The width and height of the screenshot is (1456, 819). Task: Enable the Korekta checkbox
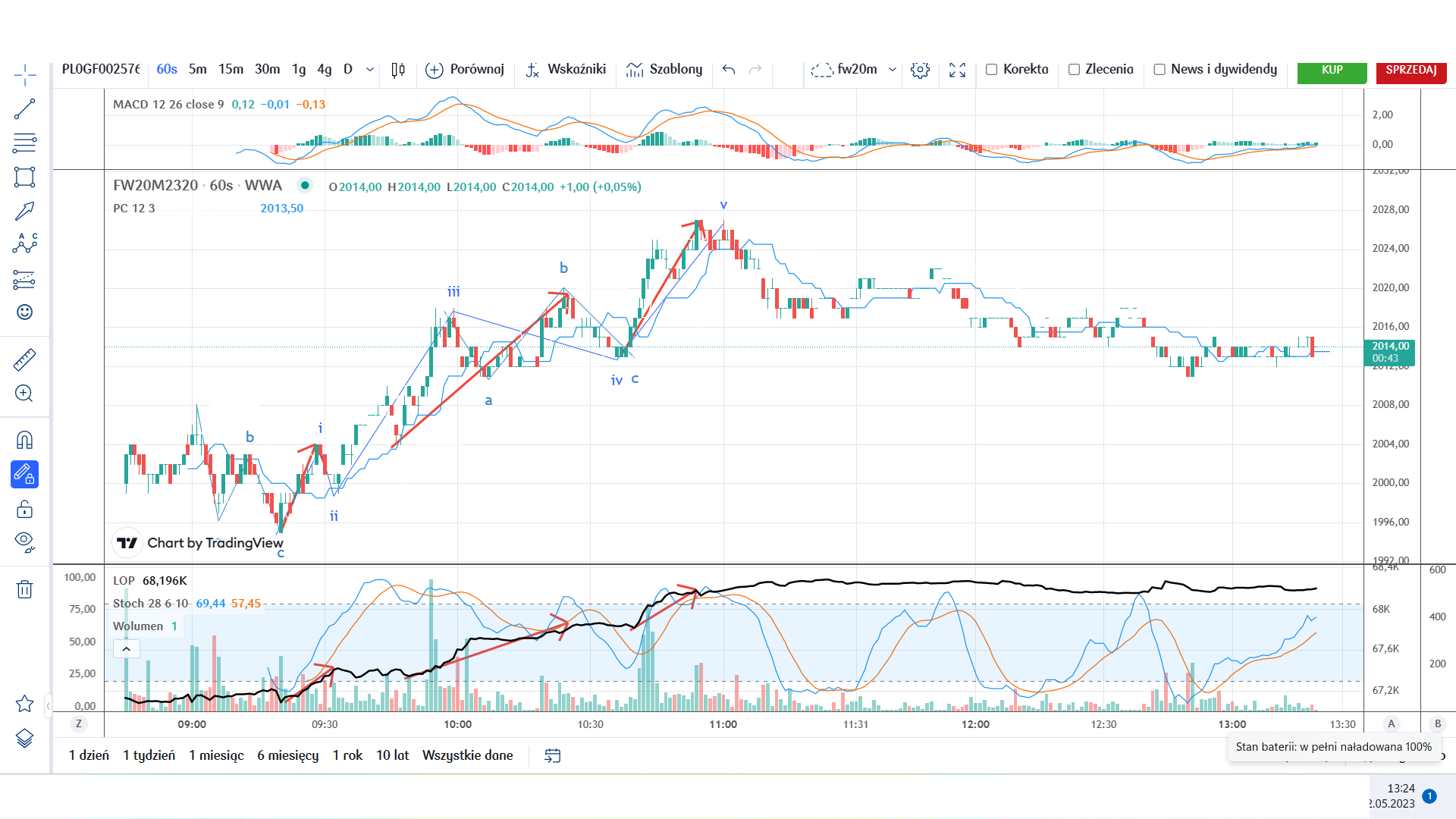pyautogui.click(x=991, y=70)
